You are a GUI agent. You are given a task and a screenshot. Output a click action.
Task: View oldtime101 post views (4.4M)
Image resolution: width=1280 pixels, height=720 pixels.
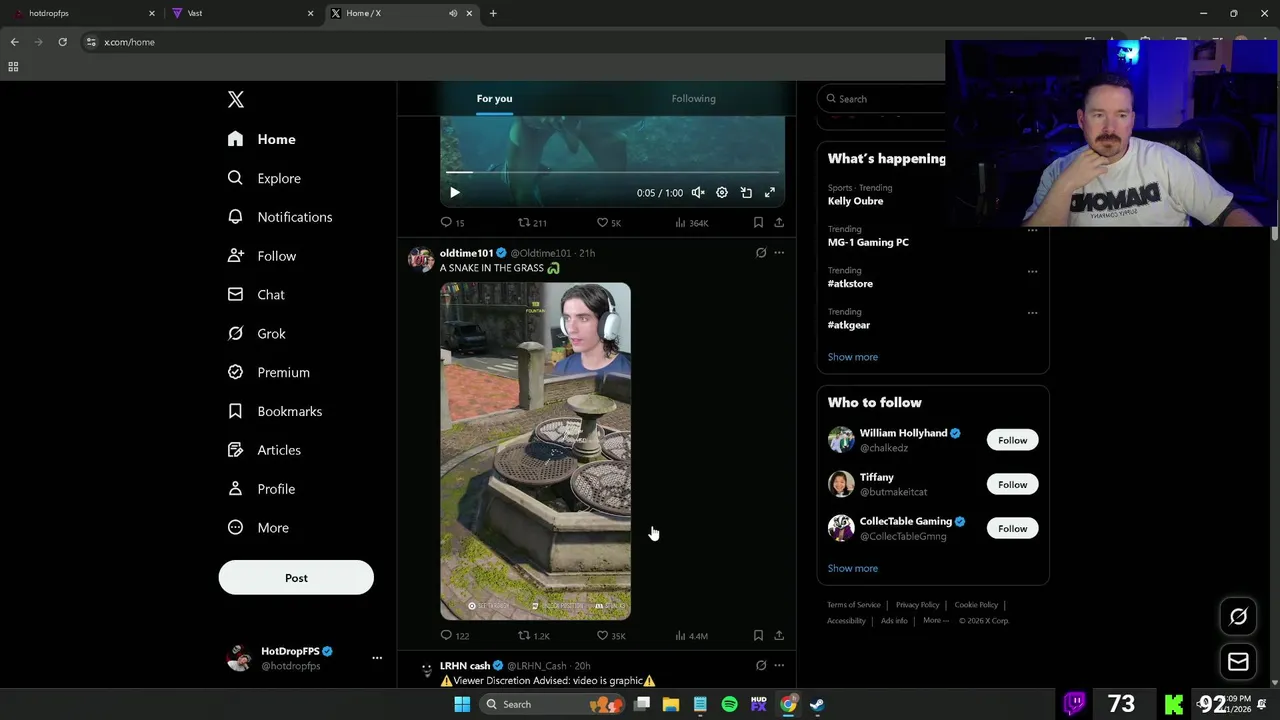(692, 636)
